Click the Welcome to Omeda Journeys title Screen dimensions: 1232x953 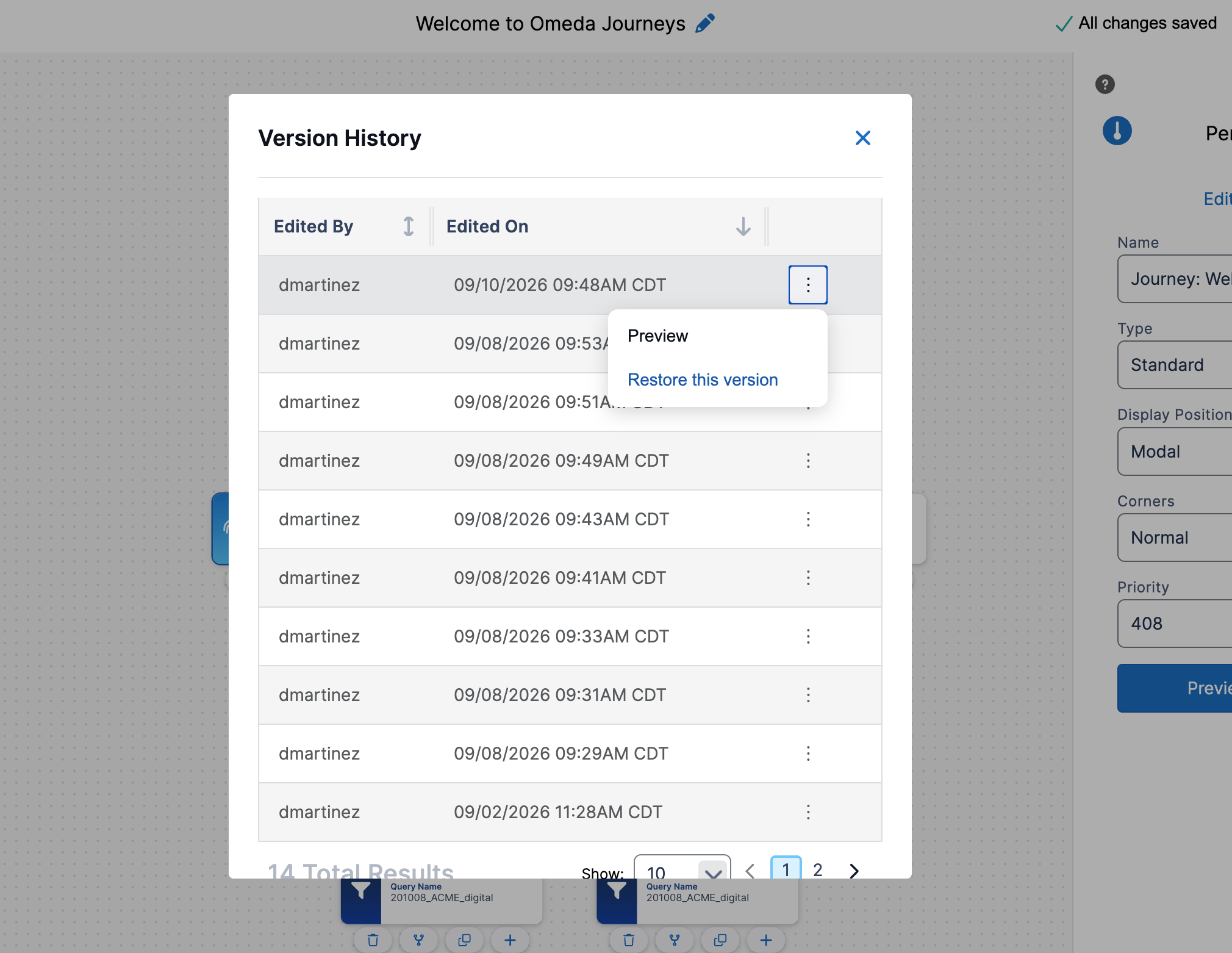[550, 23]
